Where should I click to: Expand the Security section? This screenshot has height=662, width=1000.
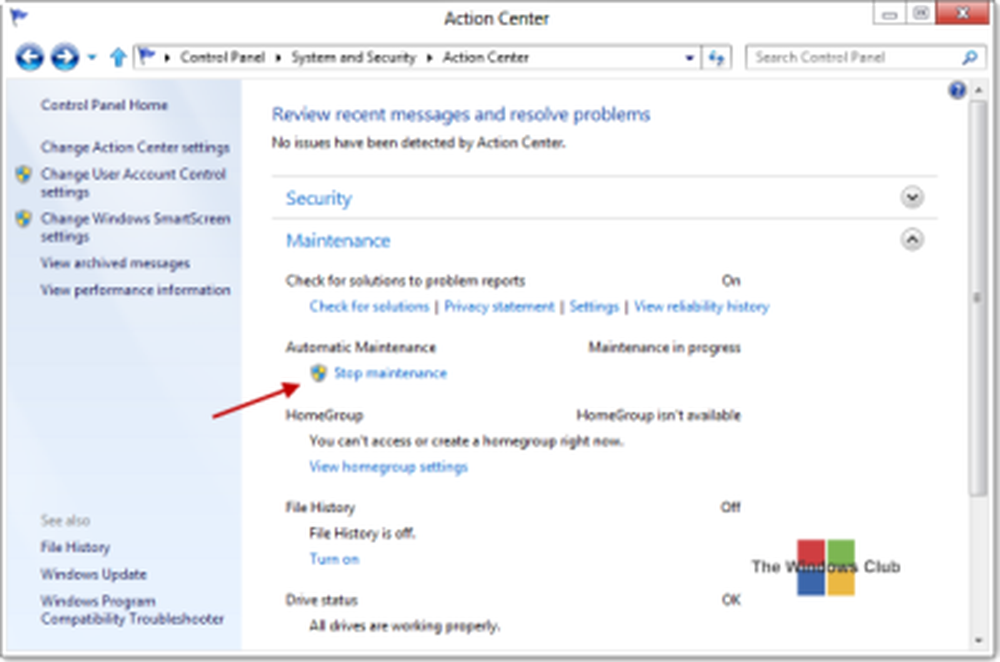pyautogui.click(x=911, y=197)
